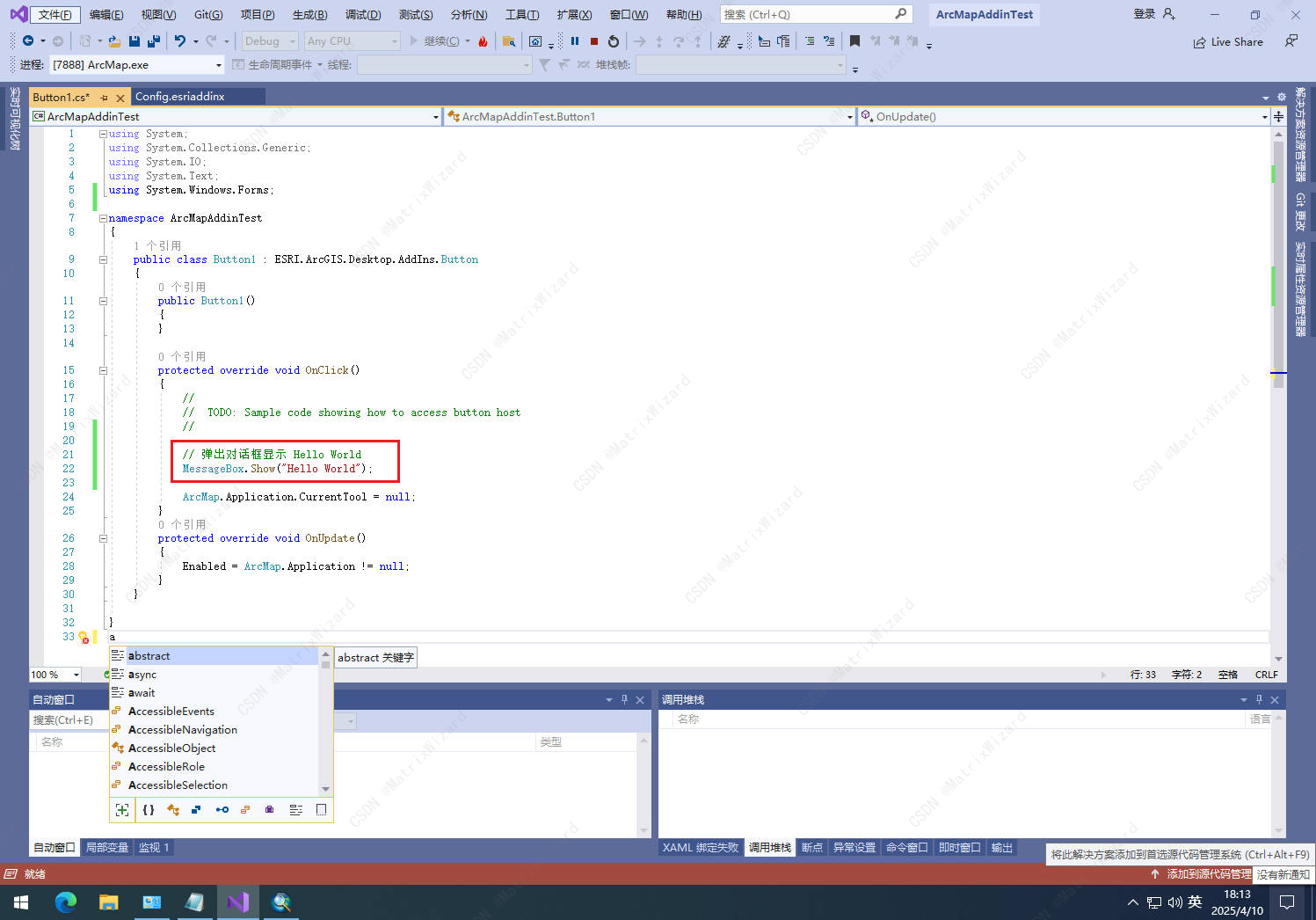
Task: Toggle IntelliSense structs purple filter icon
Action: click(x=270, y=809)
